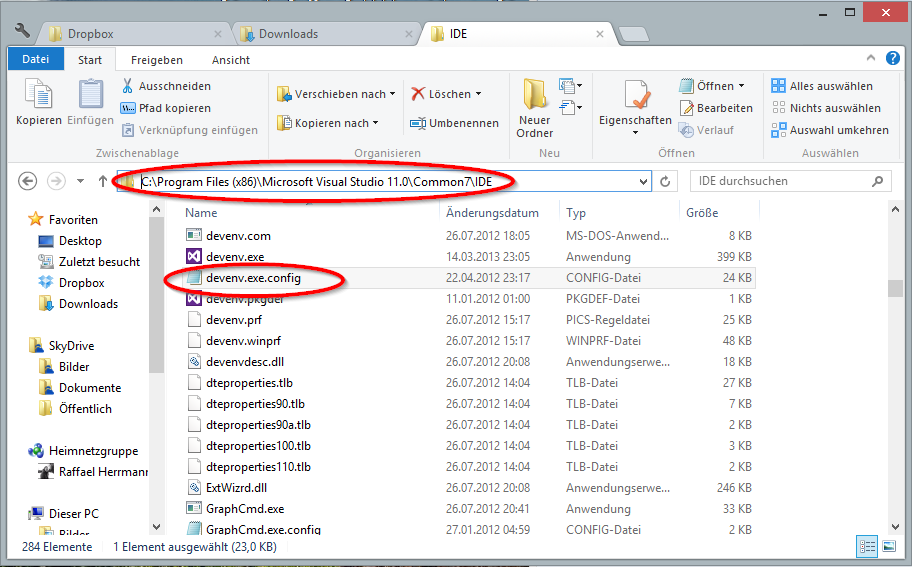Select the ExtWizrd.dll file
This screenshot has height=567, width=912.
tap(237, 488)
